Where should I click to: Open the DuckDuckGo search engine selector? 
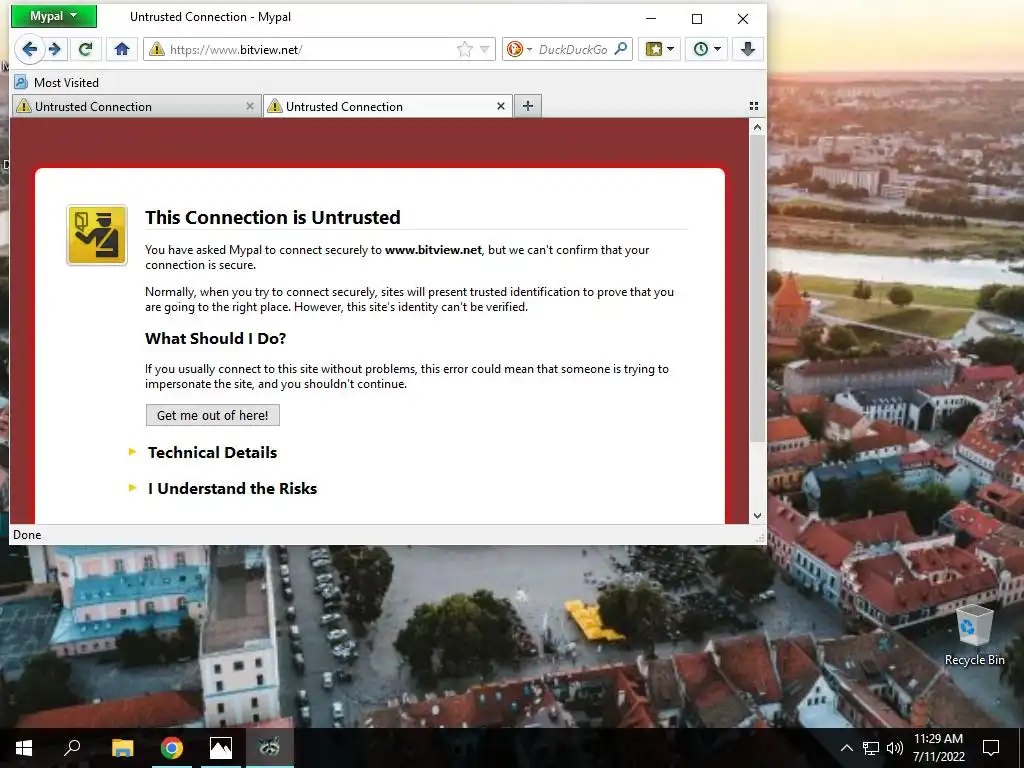(x=519, y=49)
